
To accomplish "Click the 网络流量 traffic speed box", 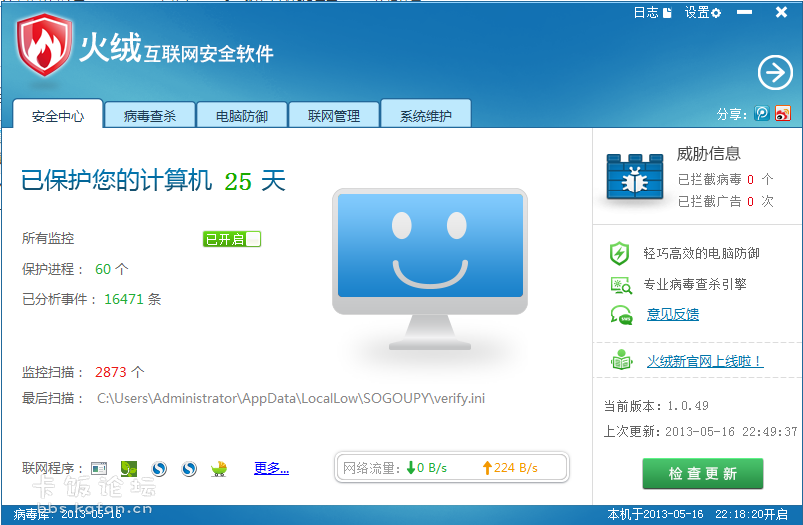I will tap(452, 467).
